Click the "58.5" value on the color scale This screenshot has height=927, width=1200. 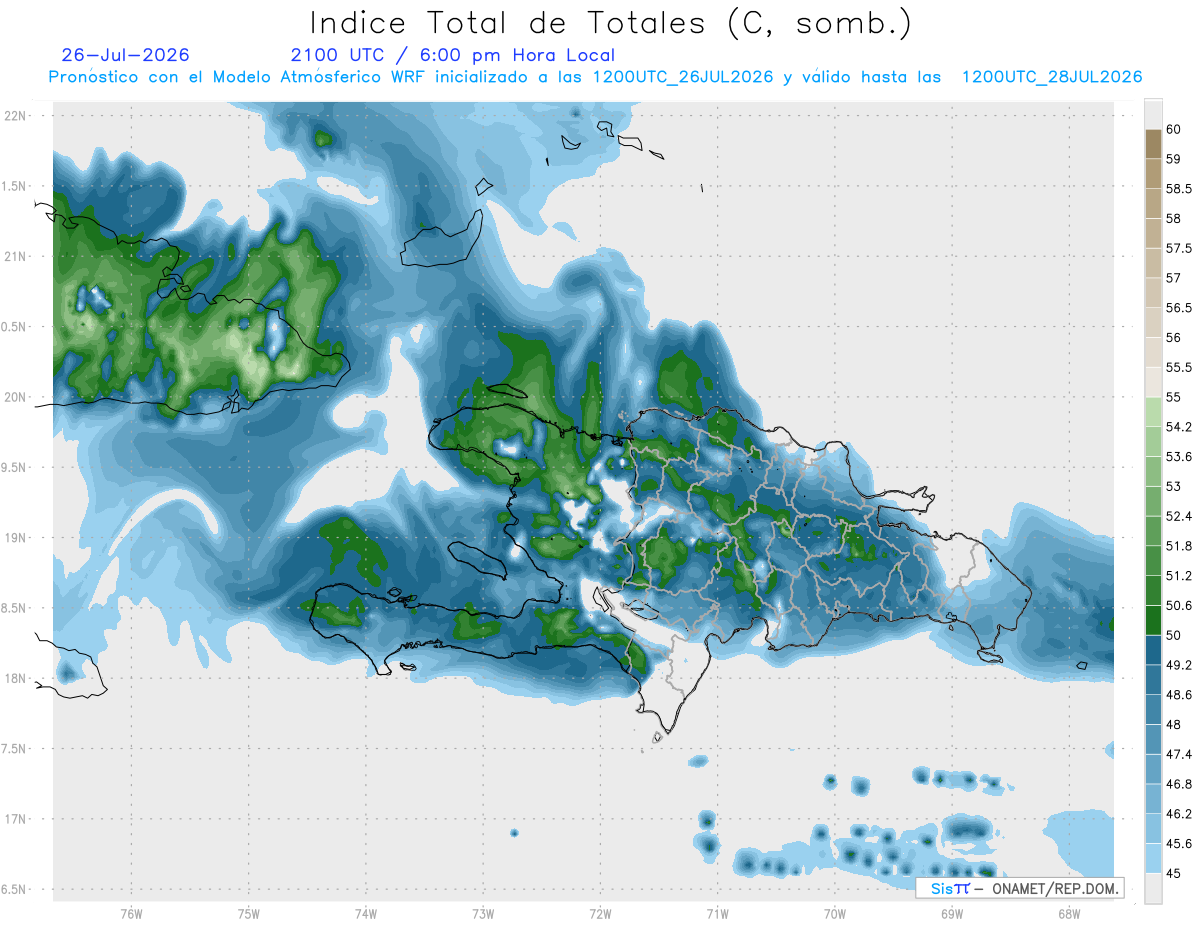click(x=1178, y=189)
